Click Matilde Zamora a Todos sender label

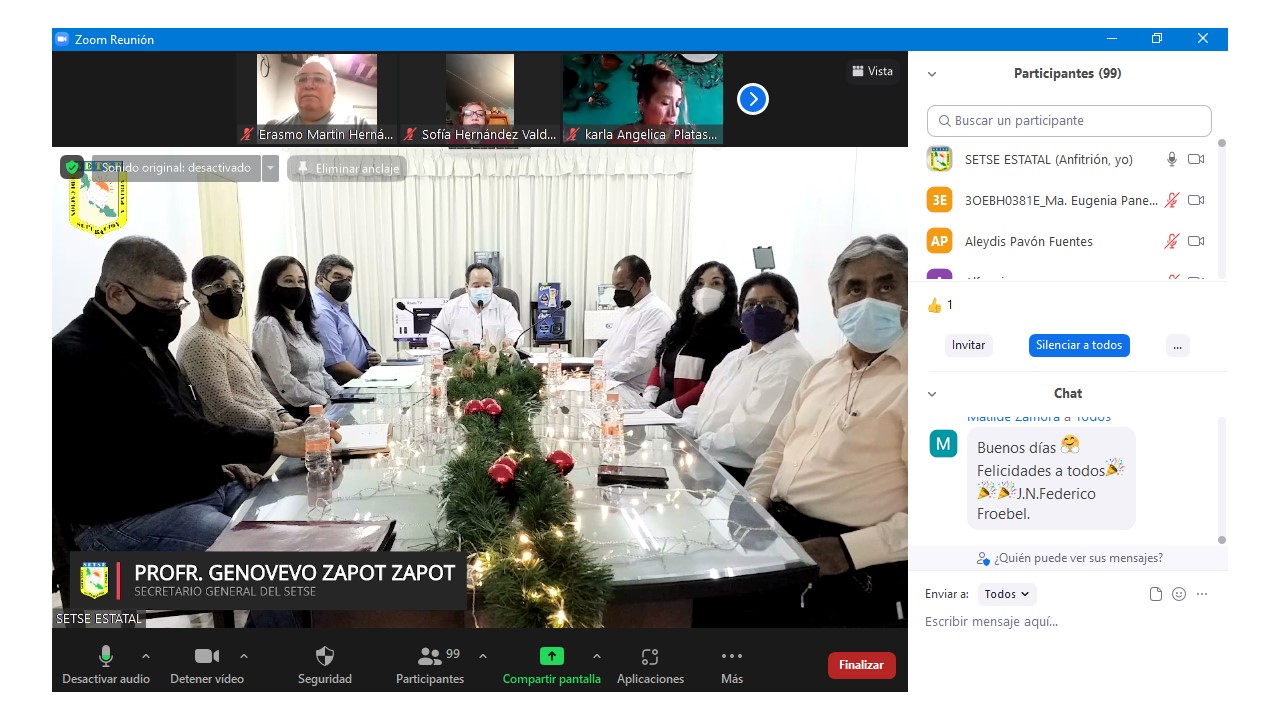click(1039, 417)
